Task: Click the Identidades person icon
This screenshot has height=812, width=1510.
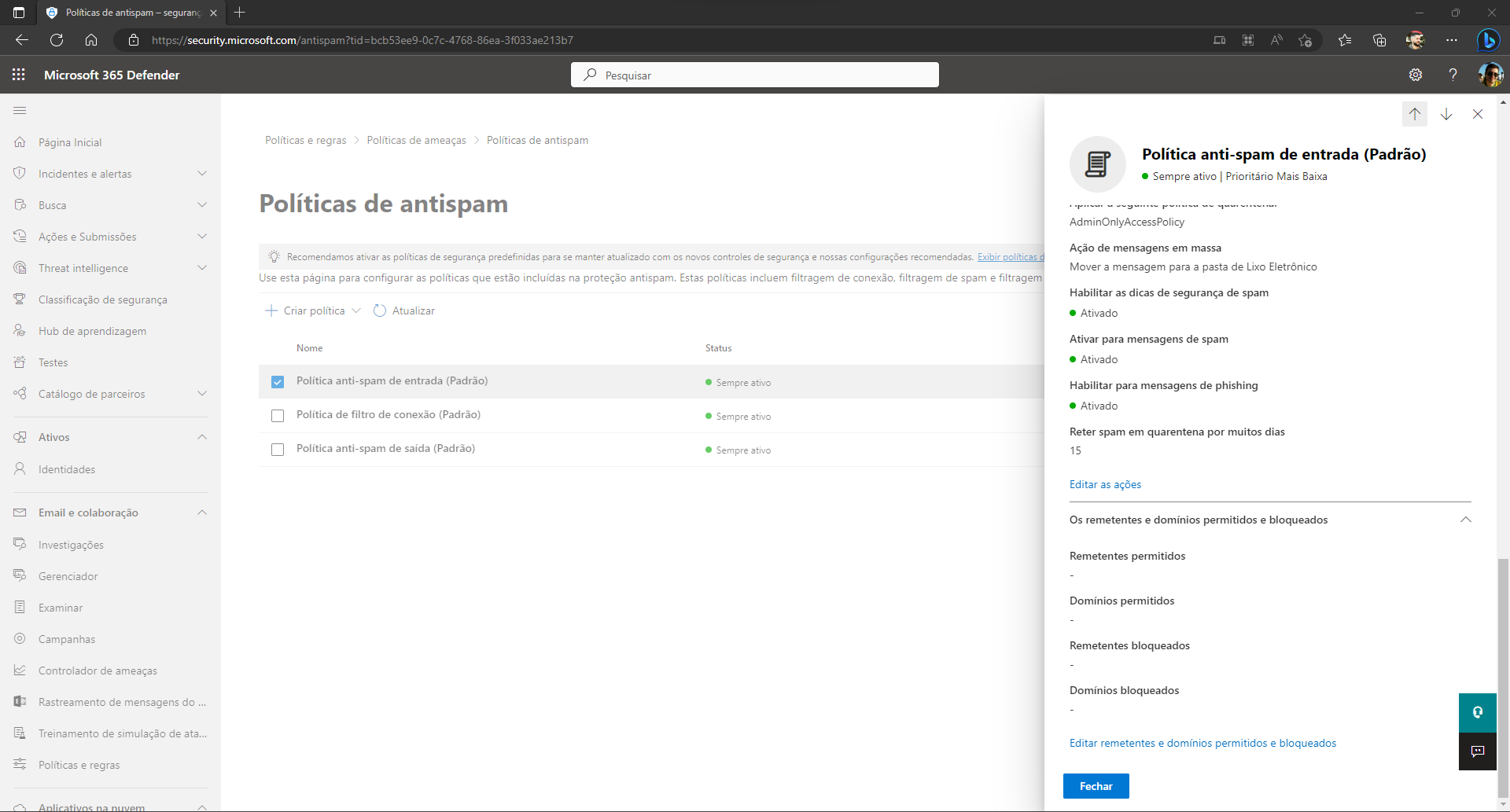Action: tap(20, 469)
